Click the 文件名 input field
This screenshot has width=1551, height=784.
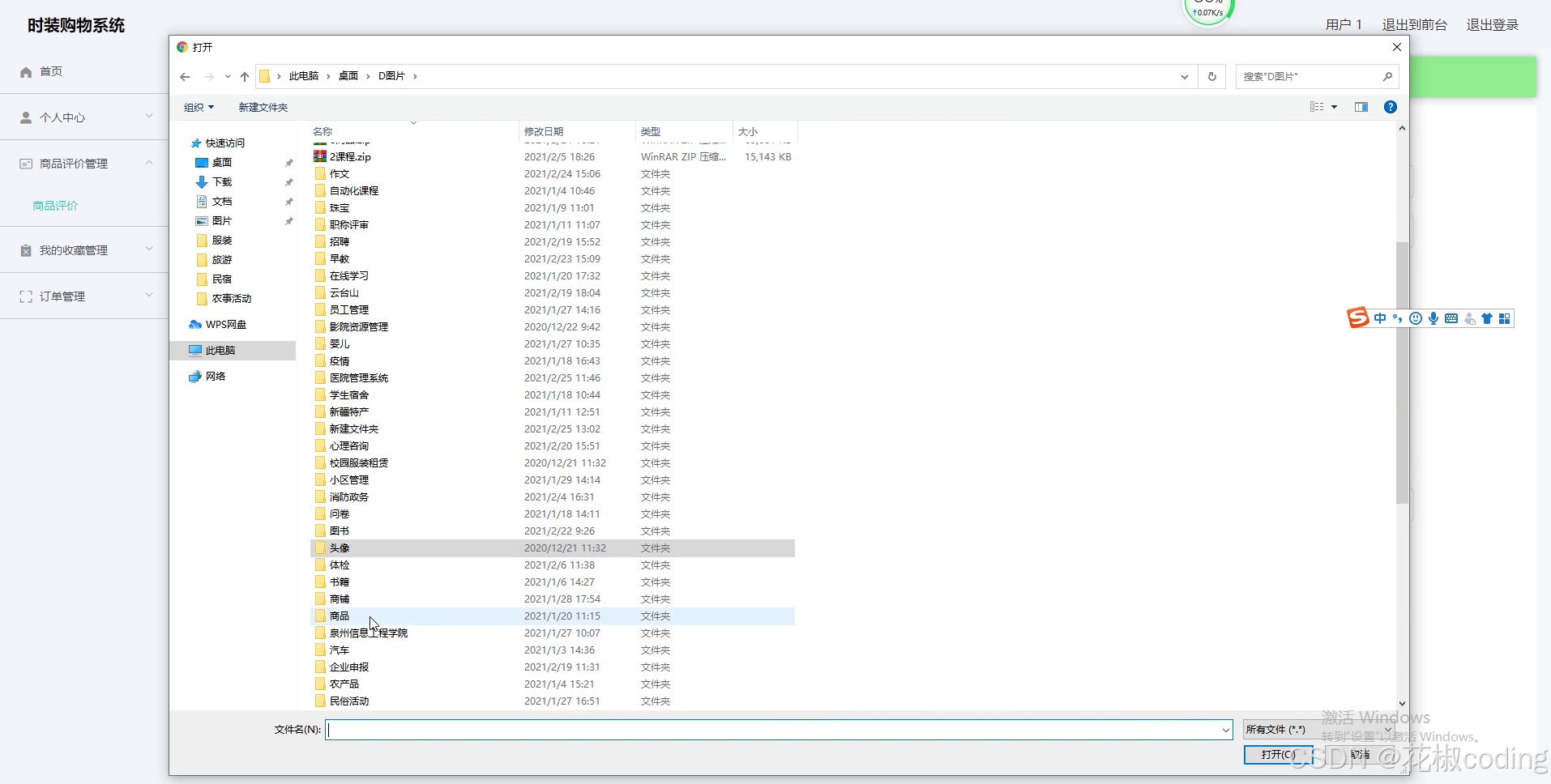(778, 730)
